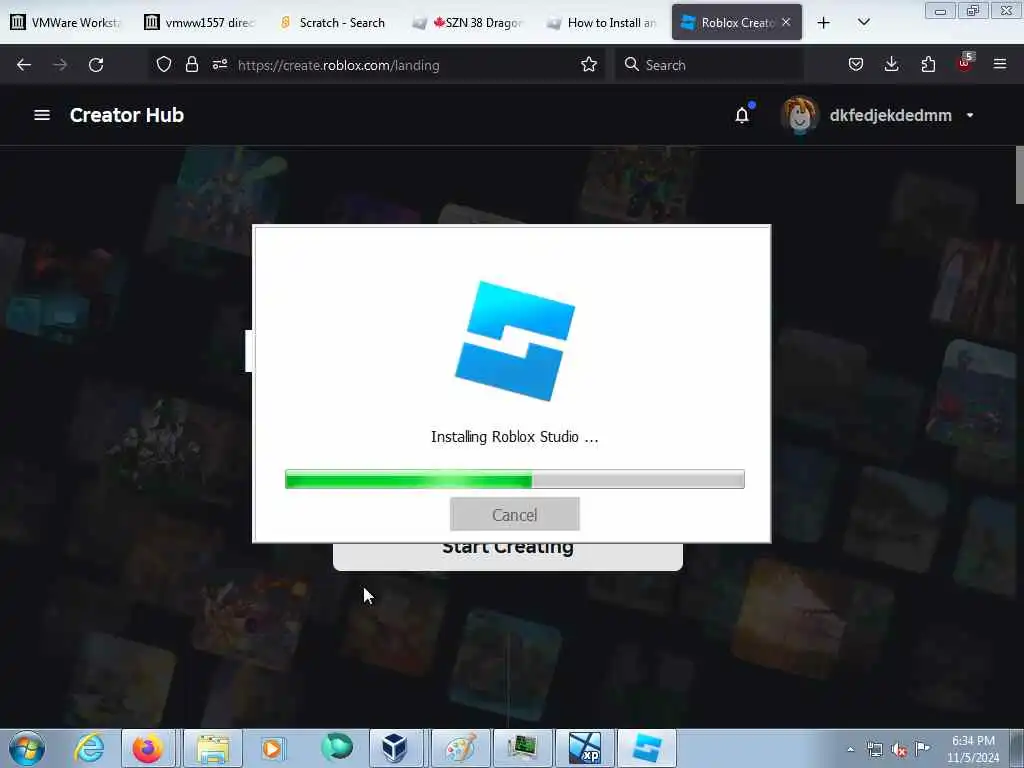Viewport: 1024px width, 768px height.
Task: Expand the account dropdown arrow next to dkfedjekdedmm
Action: click(x=970, y=115)
